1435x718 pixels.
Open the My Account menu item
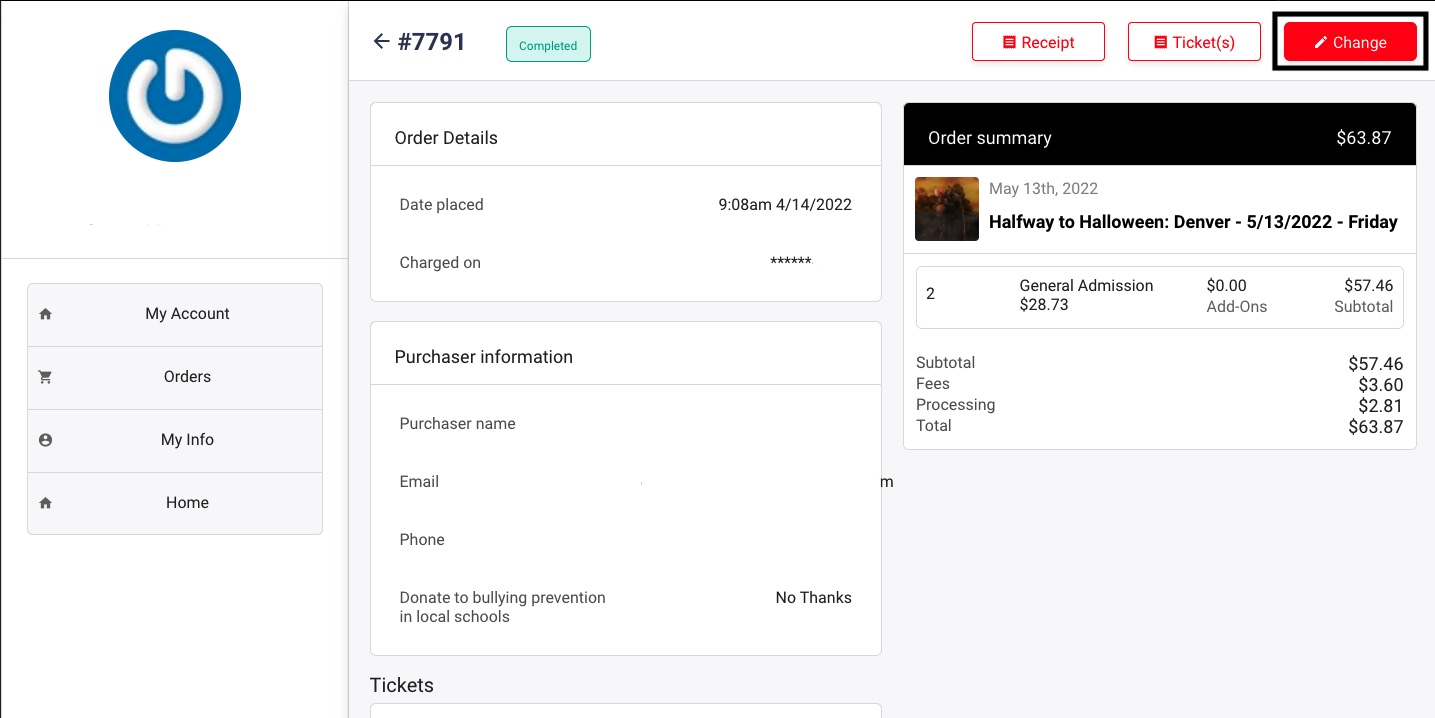coord(187,314)
